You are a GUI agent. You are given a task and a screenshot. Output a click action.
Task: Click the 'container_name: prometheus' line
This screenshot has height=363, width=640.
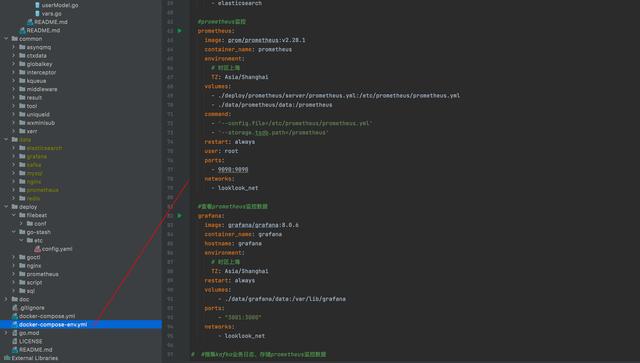coord(248,49)
